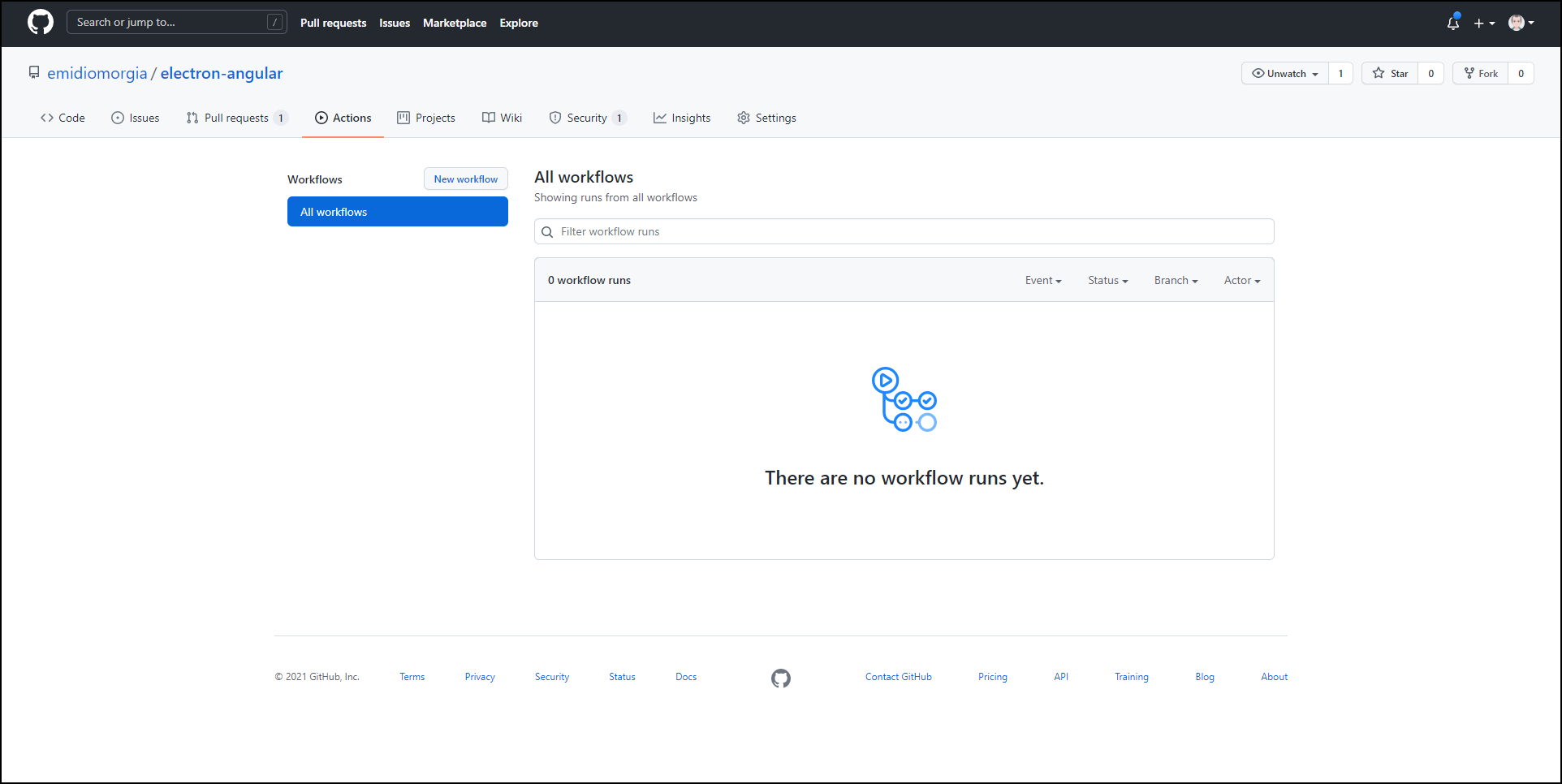
Task: Select All workflows in sidebar
Action: pyautogui.click(x=397, y=212)
